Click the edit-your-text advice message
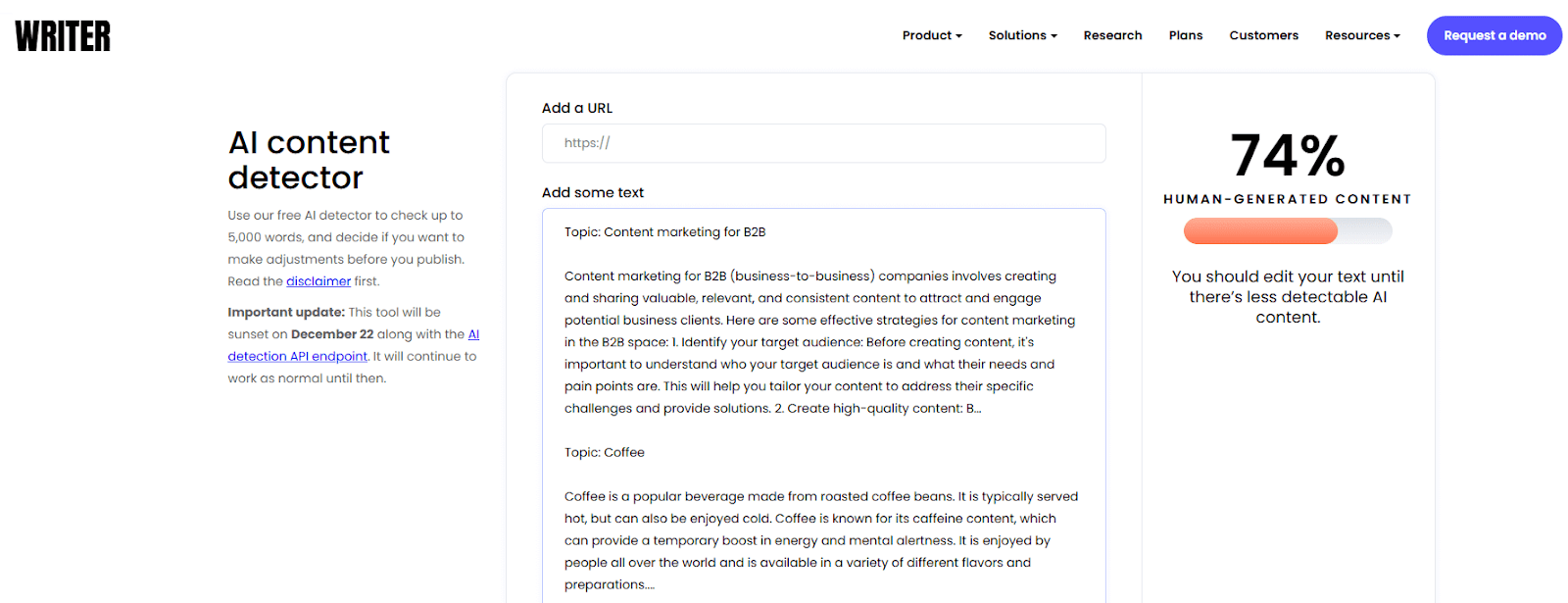Viewport: 1568px width, 603px height. (1287, 296)
